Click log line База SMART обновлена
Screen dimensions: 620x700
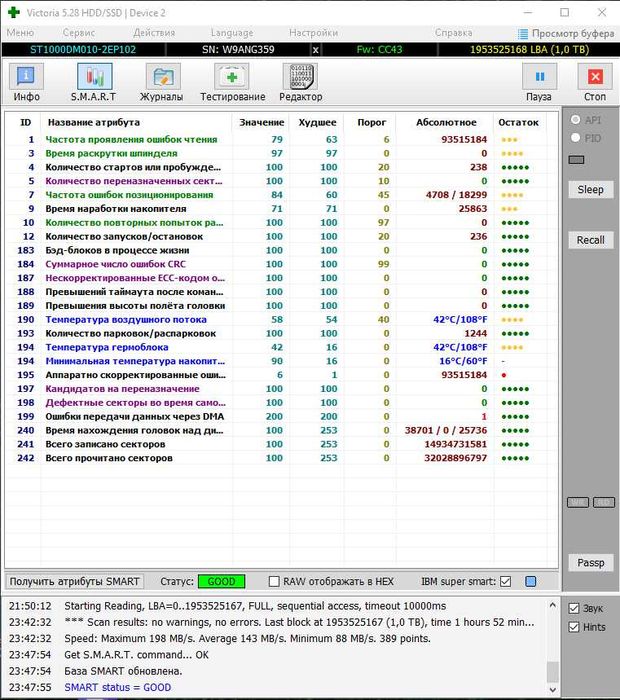[123, 671]
